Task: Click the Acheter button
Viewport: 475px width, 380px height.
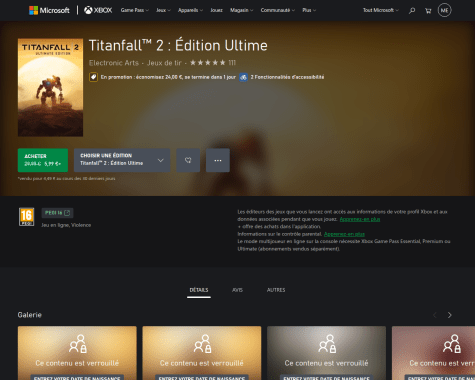Action: pyautogui.click(x=43, y=160)
